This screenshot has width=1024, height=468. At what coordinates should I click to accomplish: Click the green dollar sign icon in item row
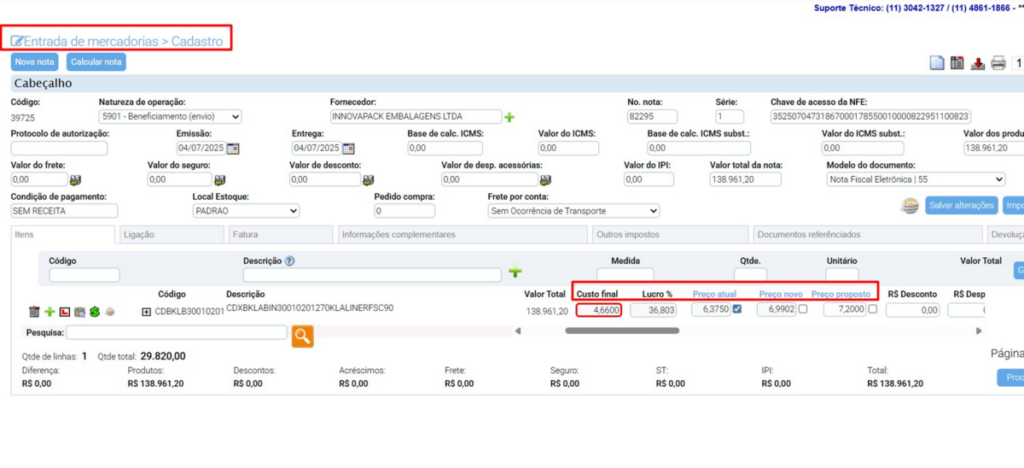click(95, 312)
